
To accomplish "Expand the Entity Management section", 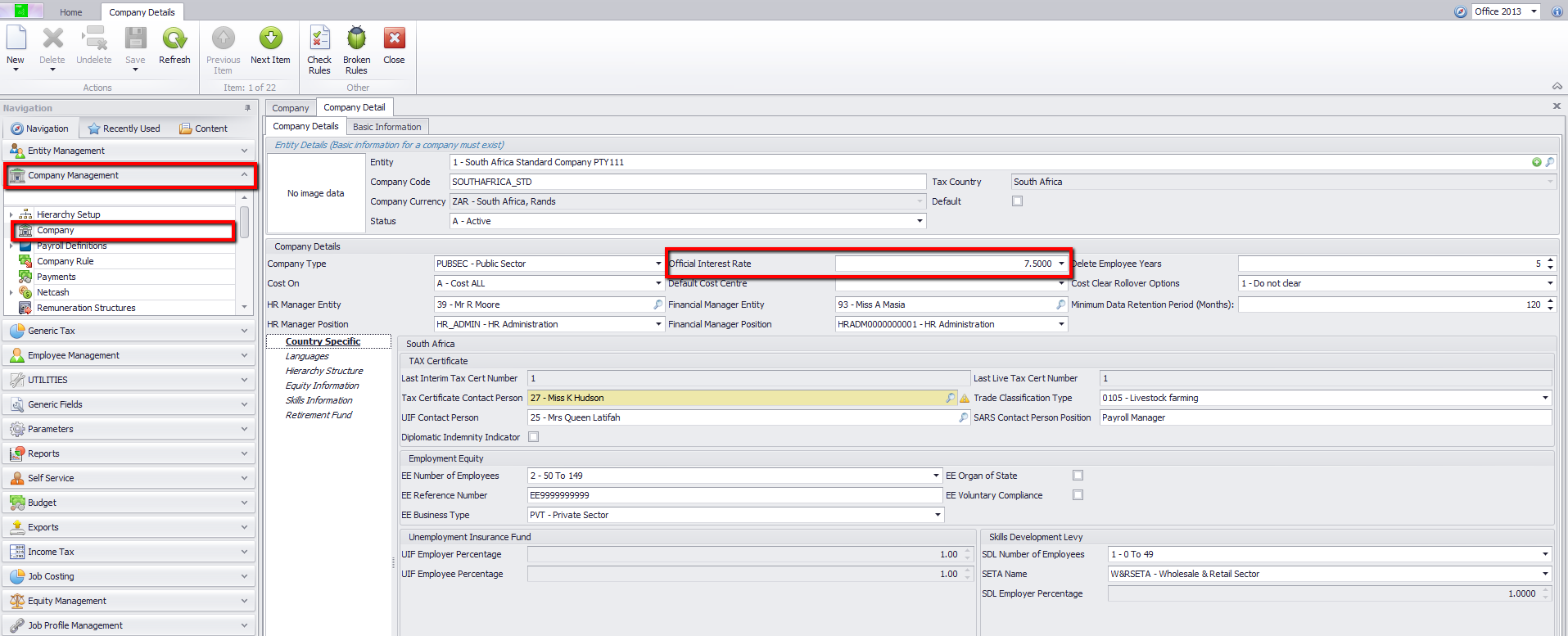I will point(129,151).
